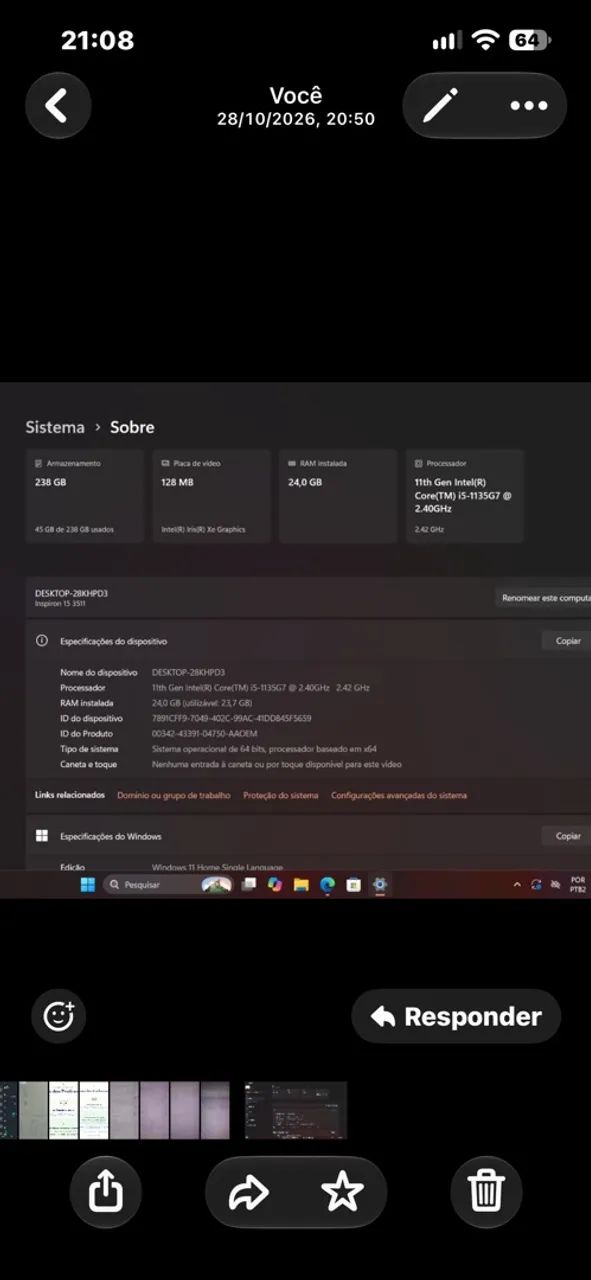Star this photo as a favorite
This screenshot has height=1280, width=591.
(342, 1192)
